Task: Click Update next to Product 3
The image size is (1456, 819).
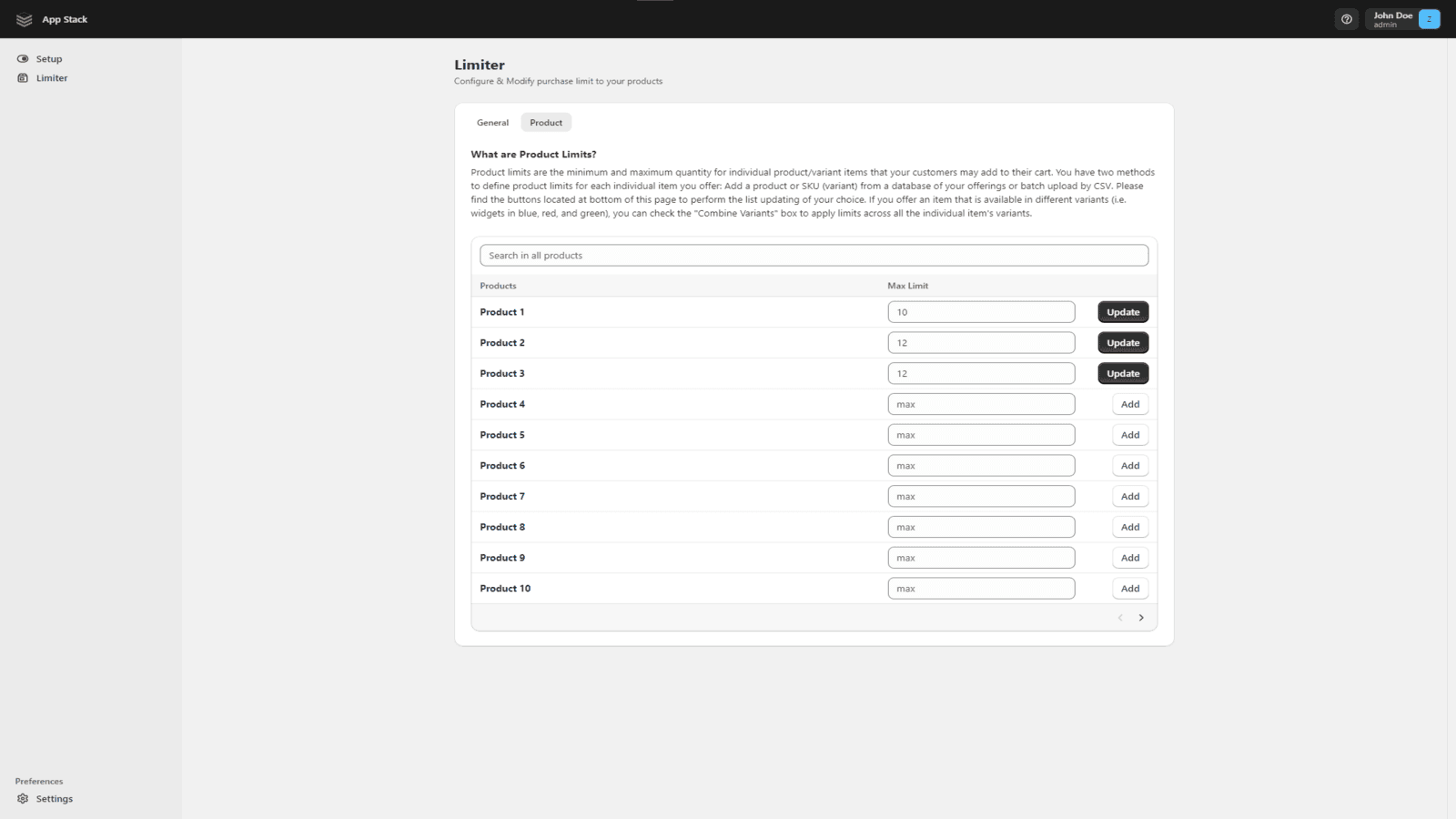Action: tap(1123, 374)
